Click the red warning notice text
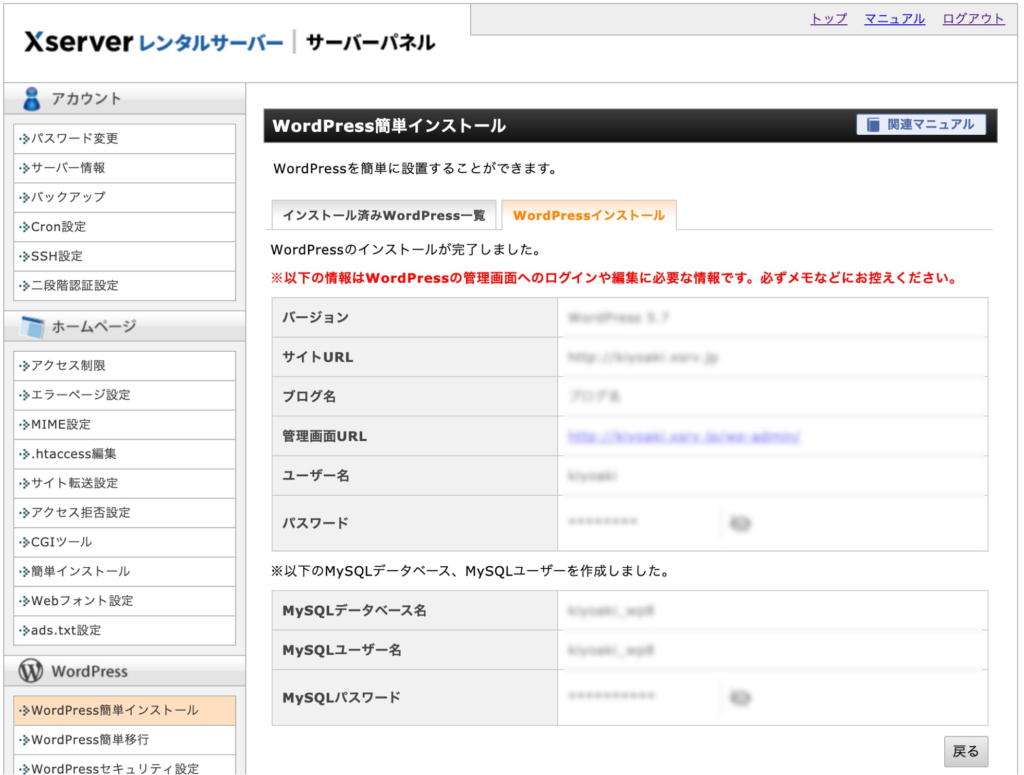The image size is (1024, 775). [x=614, y=278]
